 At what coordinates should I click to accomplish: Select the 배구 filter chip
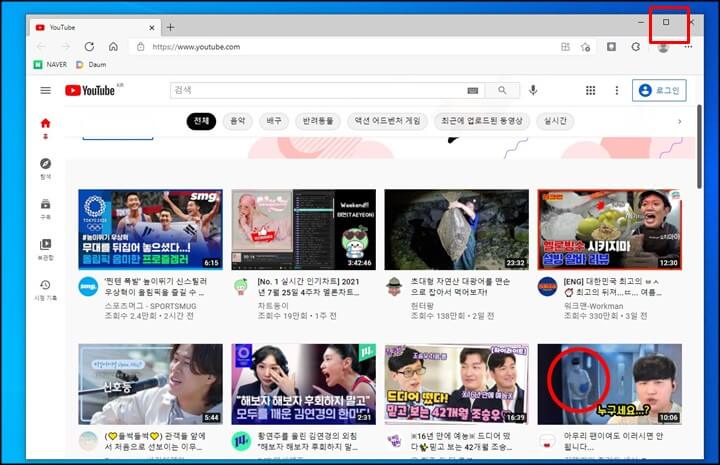[274, 121]
